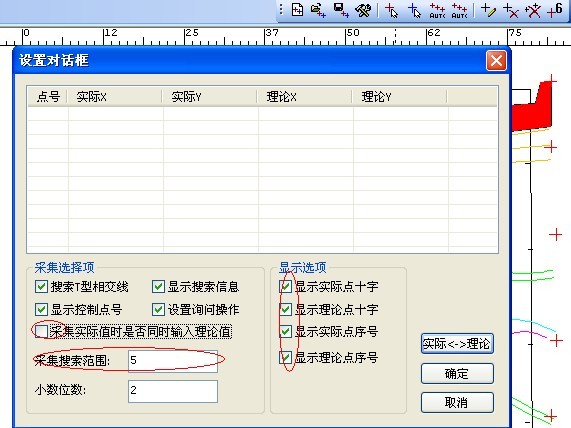Select the red cross pick-point cursor tool

[x=391, y=10]
